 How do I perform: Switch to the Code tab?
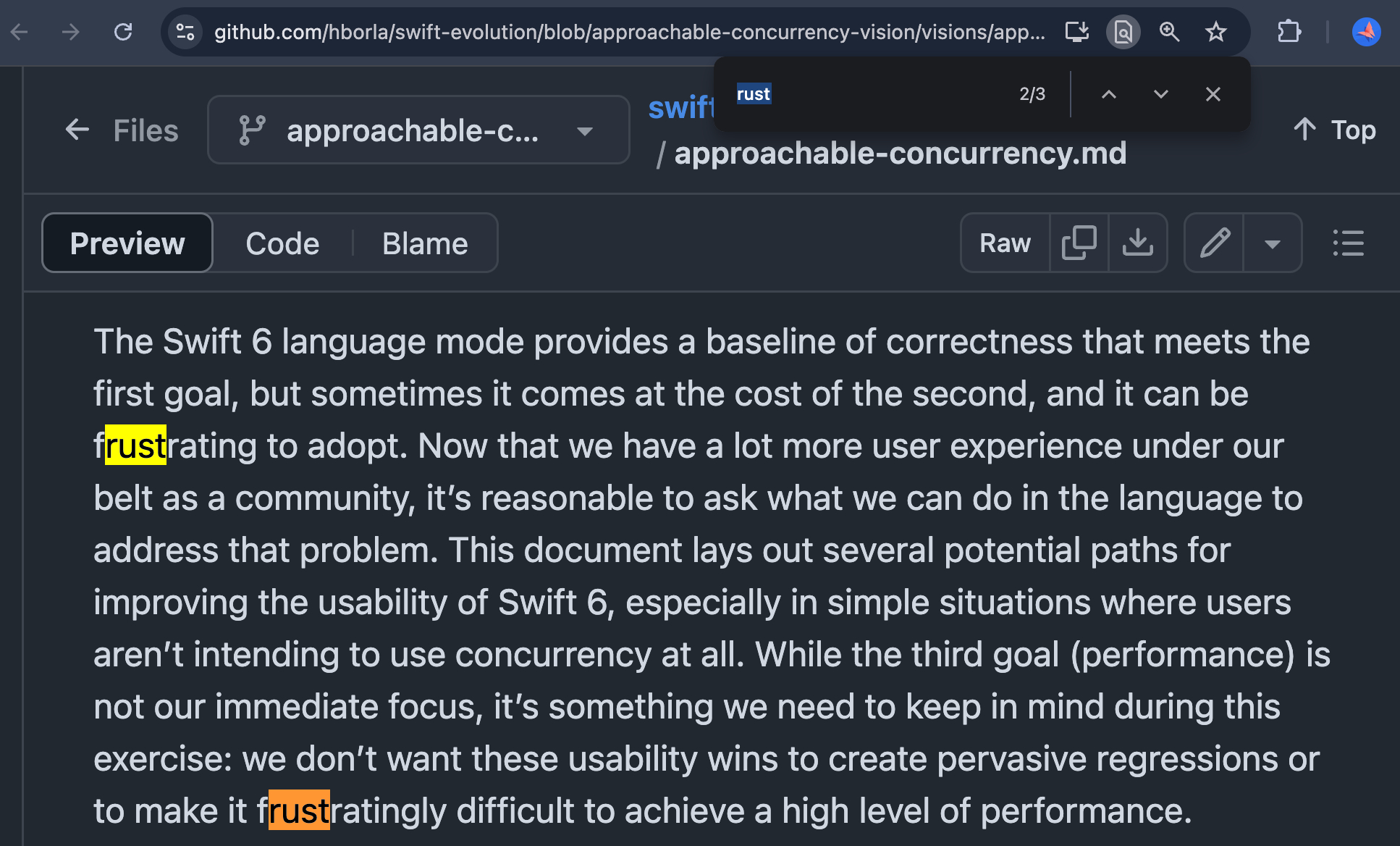tap(282, 243)
